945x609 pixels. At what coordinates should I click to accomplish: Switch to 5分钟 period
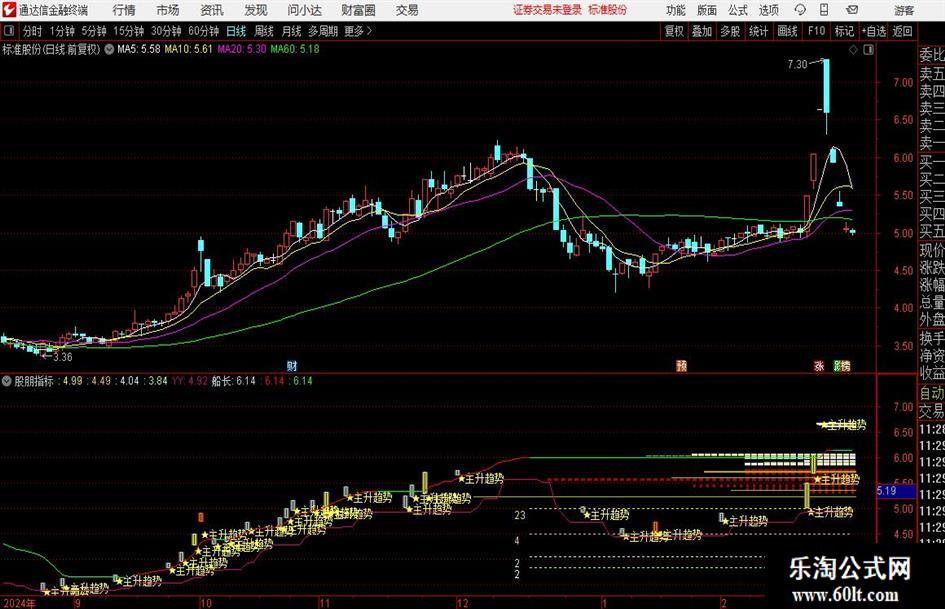click(93, 31)
